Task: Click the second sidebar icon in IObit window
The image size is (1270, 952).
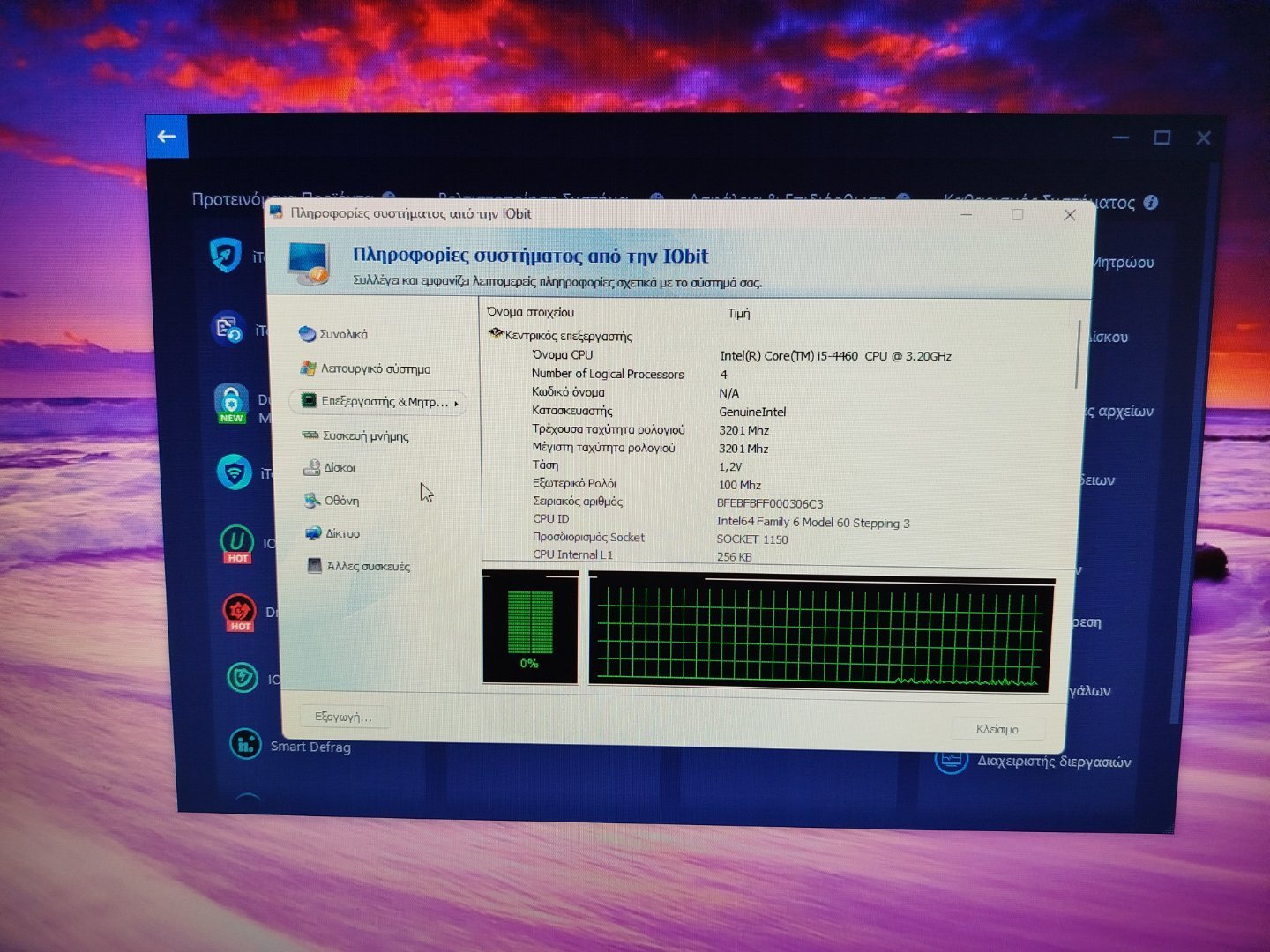Action: (x=228, y=328)
